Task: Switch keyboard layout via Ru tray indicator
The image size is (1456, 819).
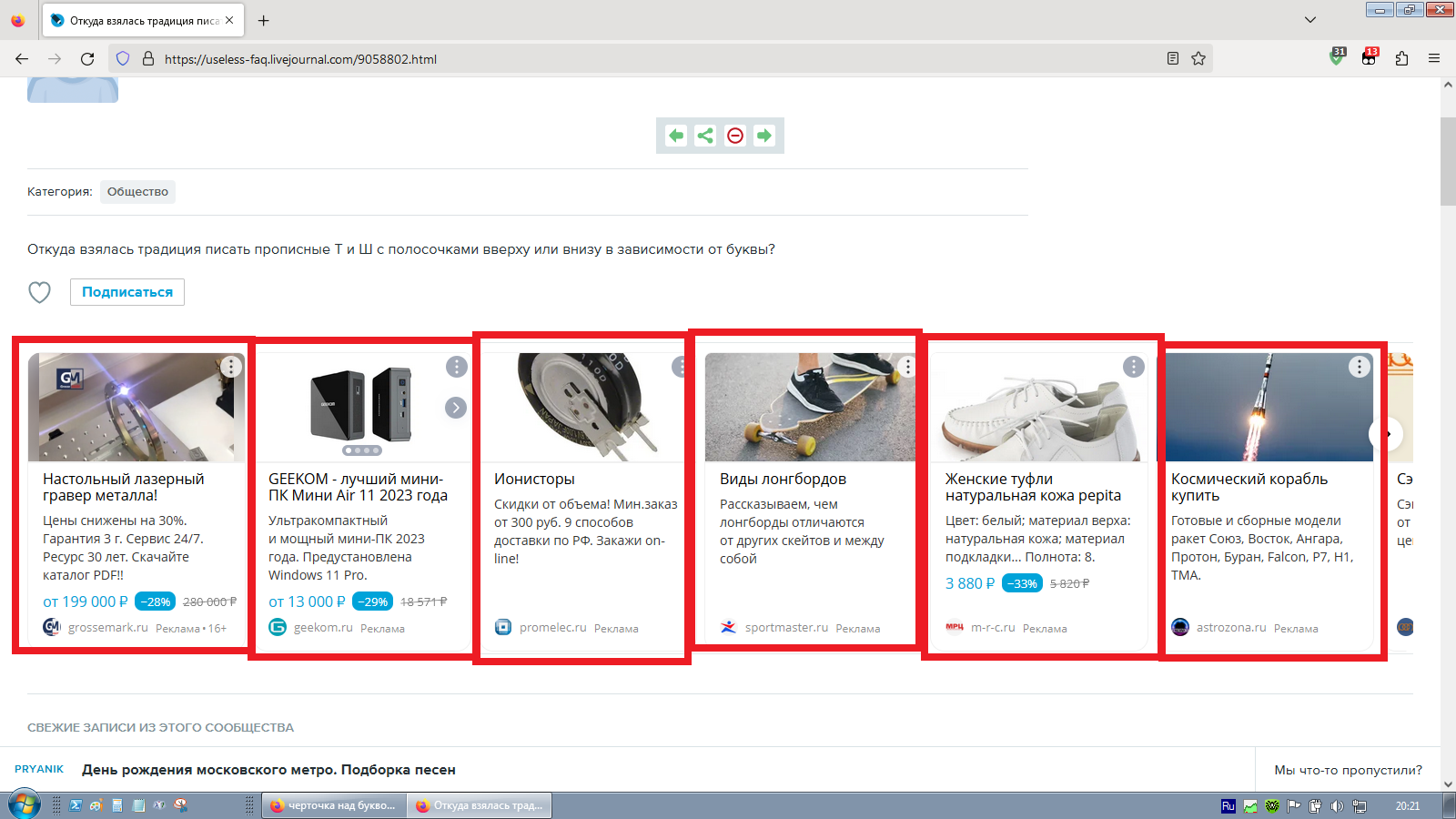Action: click(1228, 804)
